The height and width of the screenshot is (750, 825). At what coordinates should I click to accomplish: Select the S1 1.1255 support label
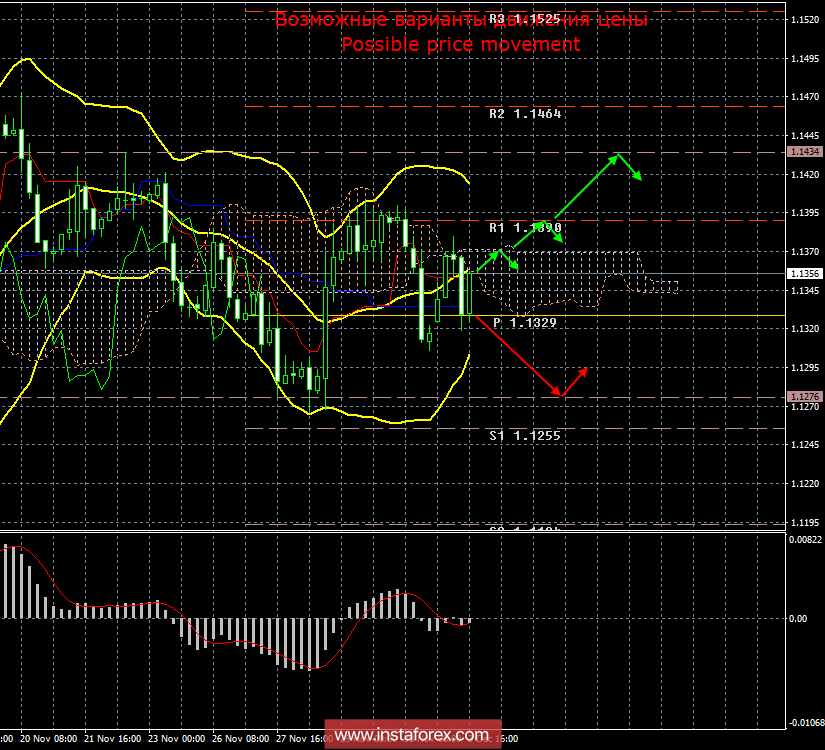[x=525, y=435]
